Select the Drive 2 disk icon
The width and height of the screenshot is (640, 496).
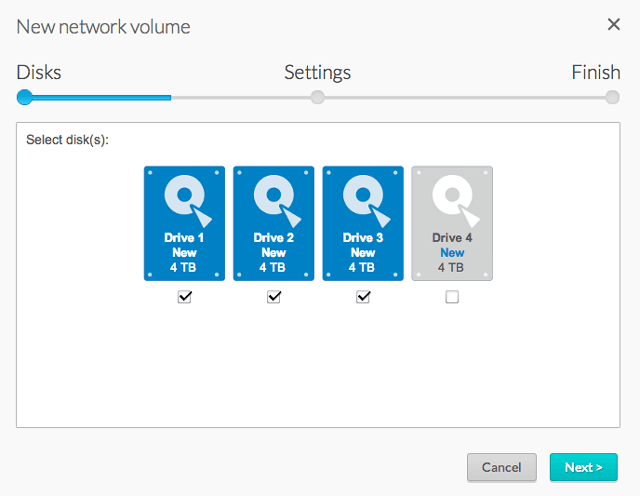point(273,223)
